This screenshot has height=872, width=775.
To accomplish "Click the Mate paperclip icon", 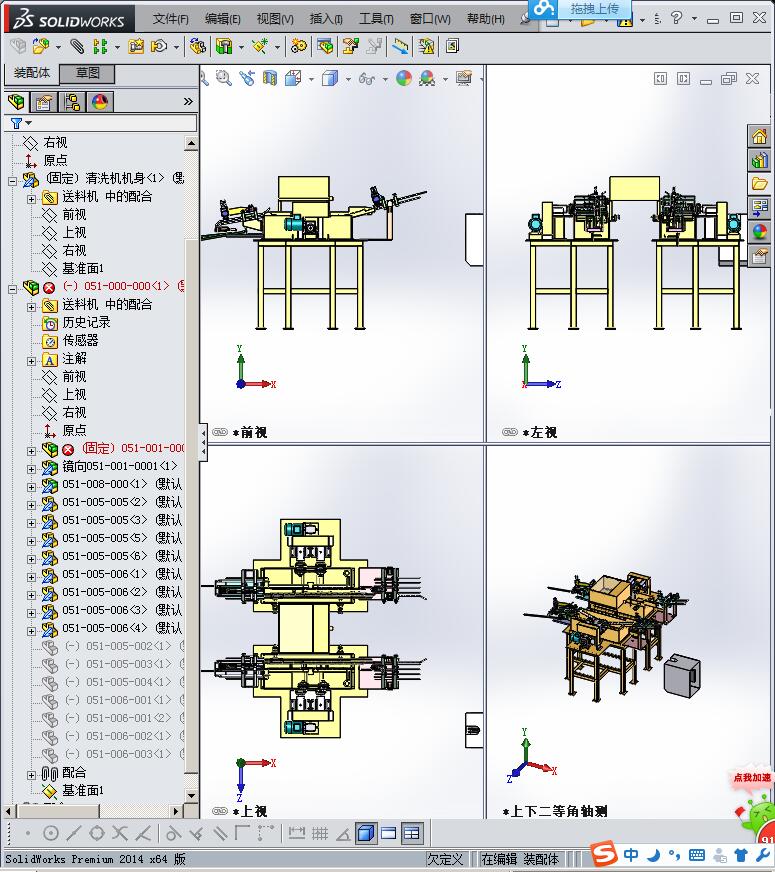I will (x=77, y=46).
